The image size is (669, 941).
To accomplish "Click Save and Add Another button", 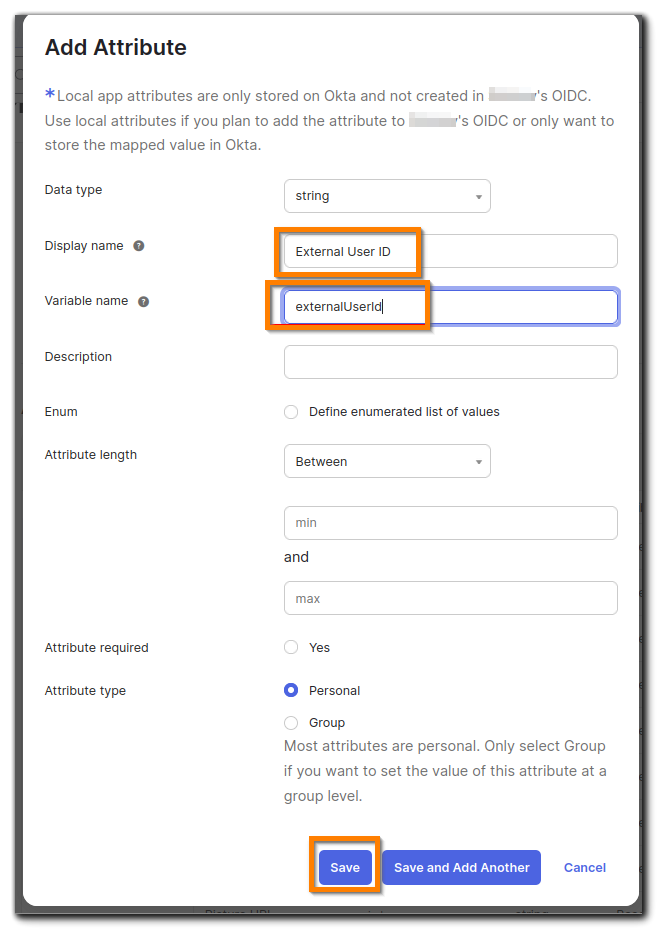I will (461, 868).
